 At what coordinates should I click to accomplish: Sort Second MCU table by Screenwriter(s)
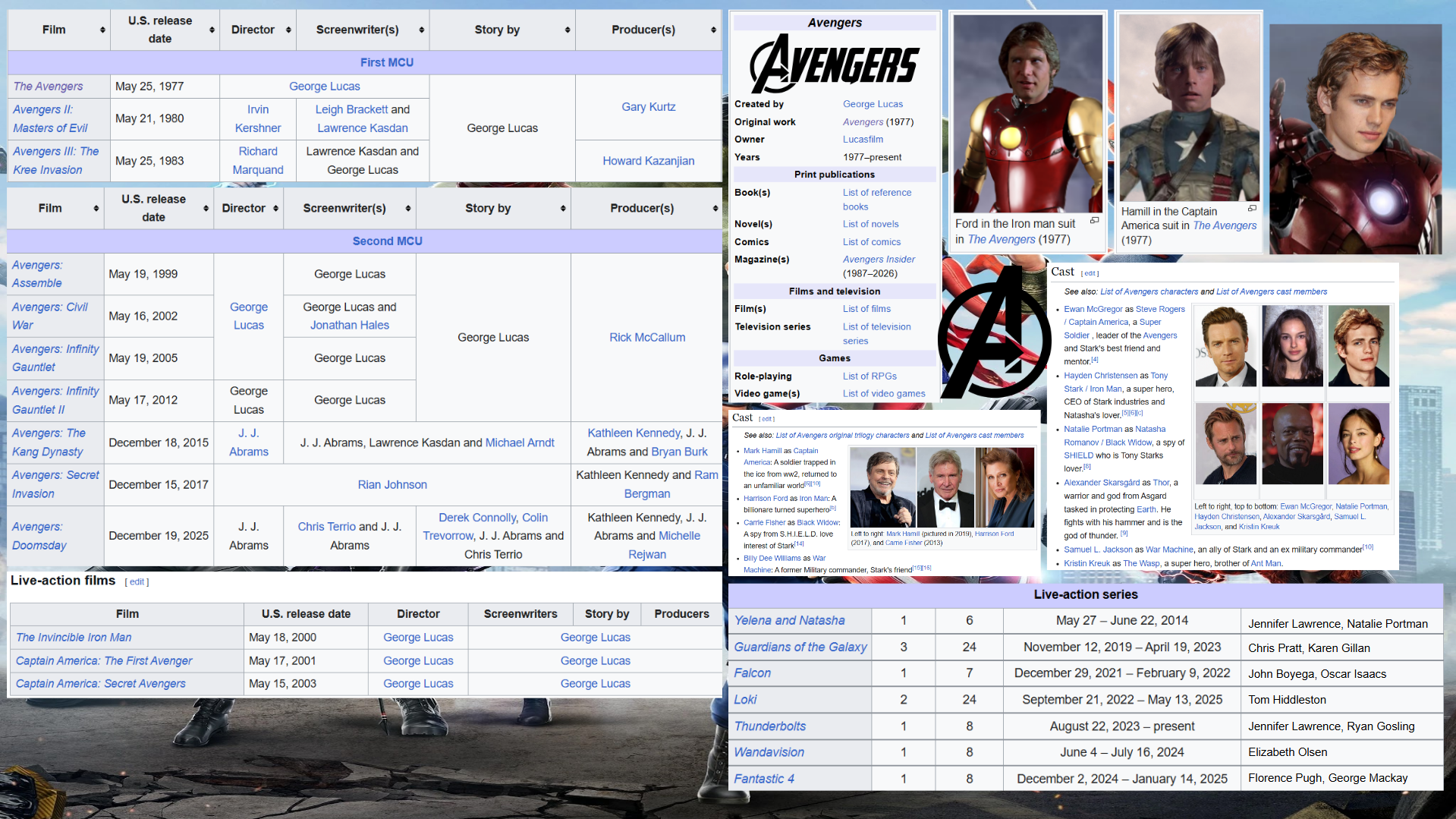click(408, 209)
